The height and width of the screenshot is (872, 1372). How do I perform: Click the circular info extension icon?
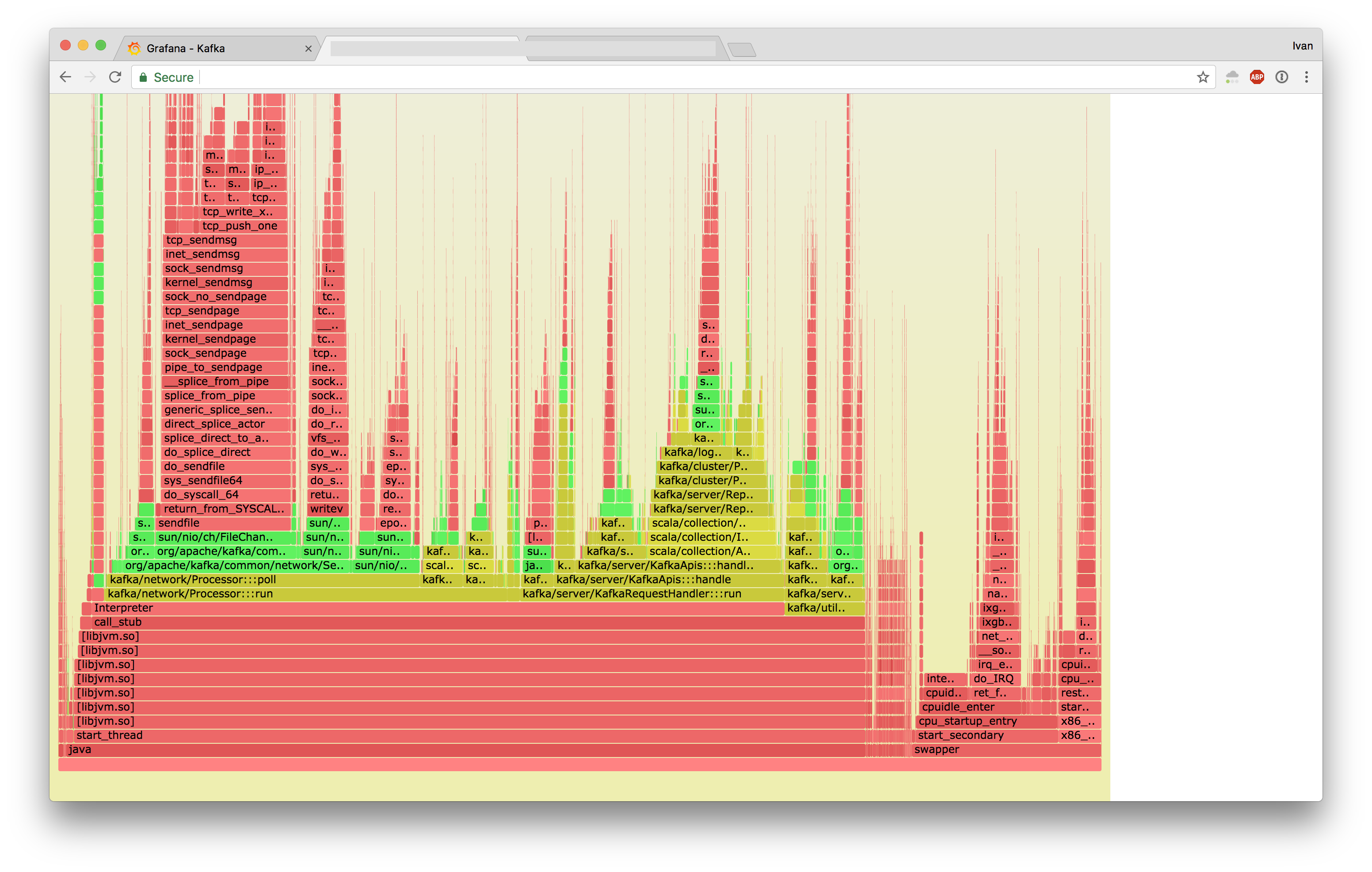tap(1282, 77)
